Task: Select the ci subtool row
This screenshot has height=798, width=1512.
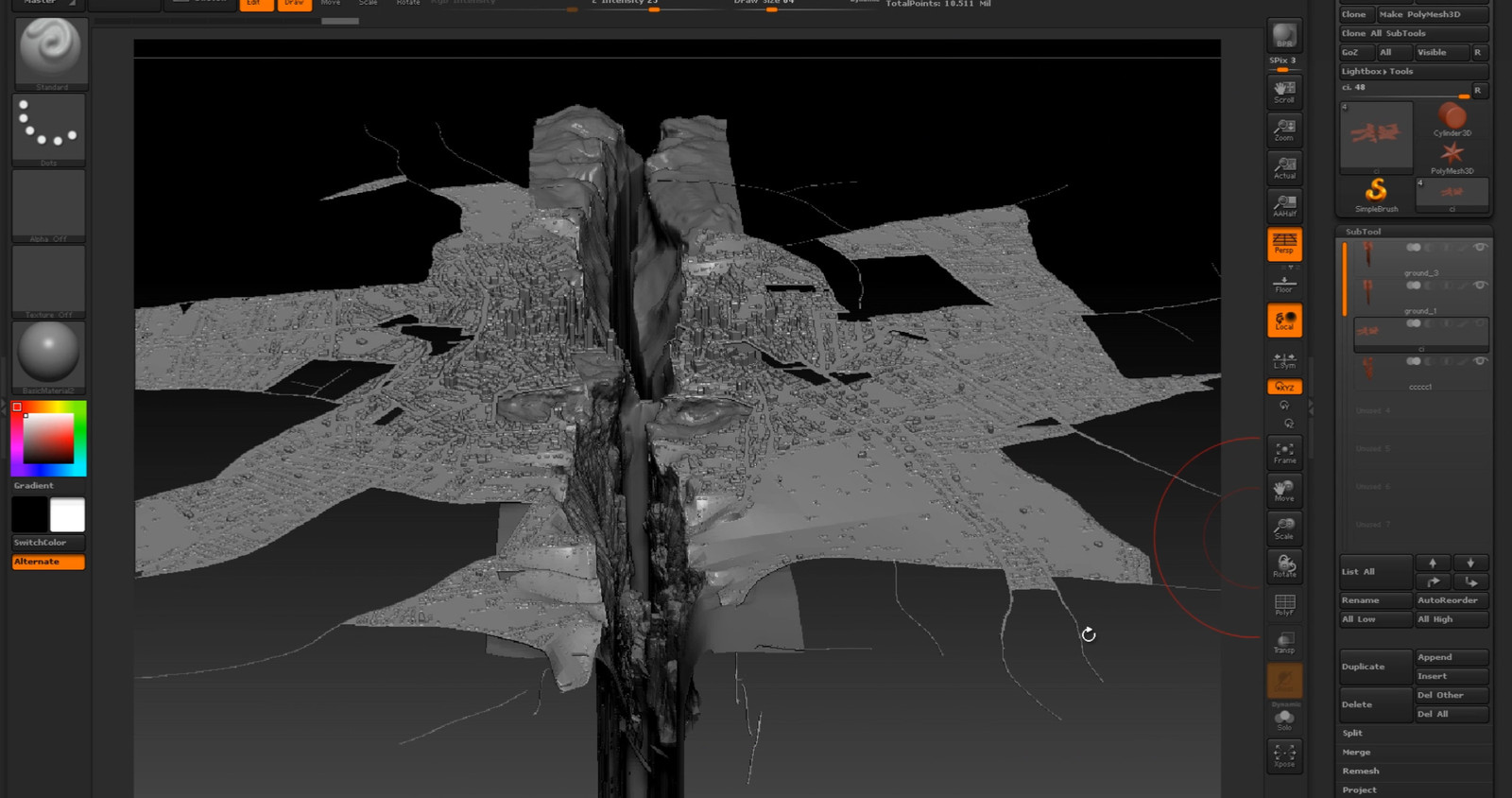Action: tap(1421, 335)
